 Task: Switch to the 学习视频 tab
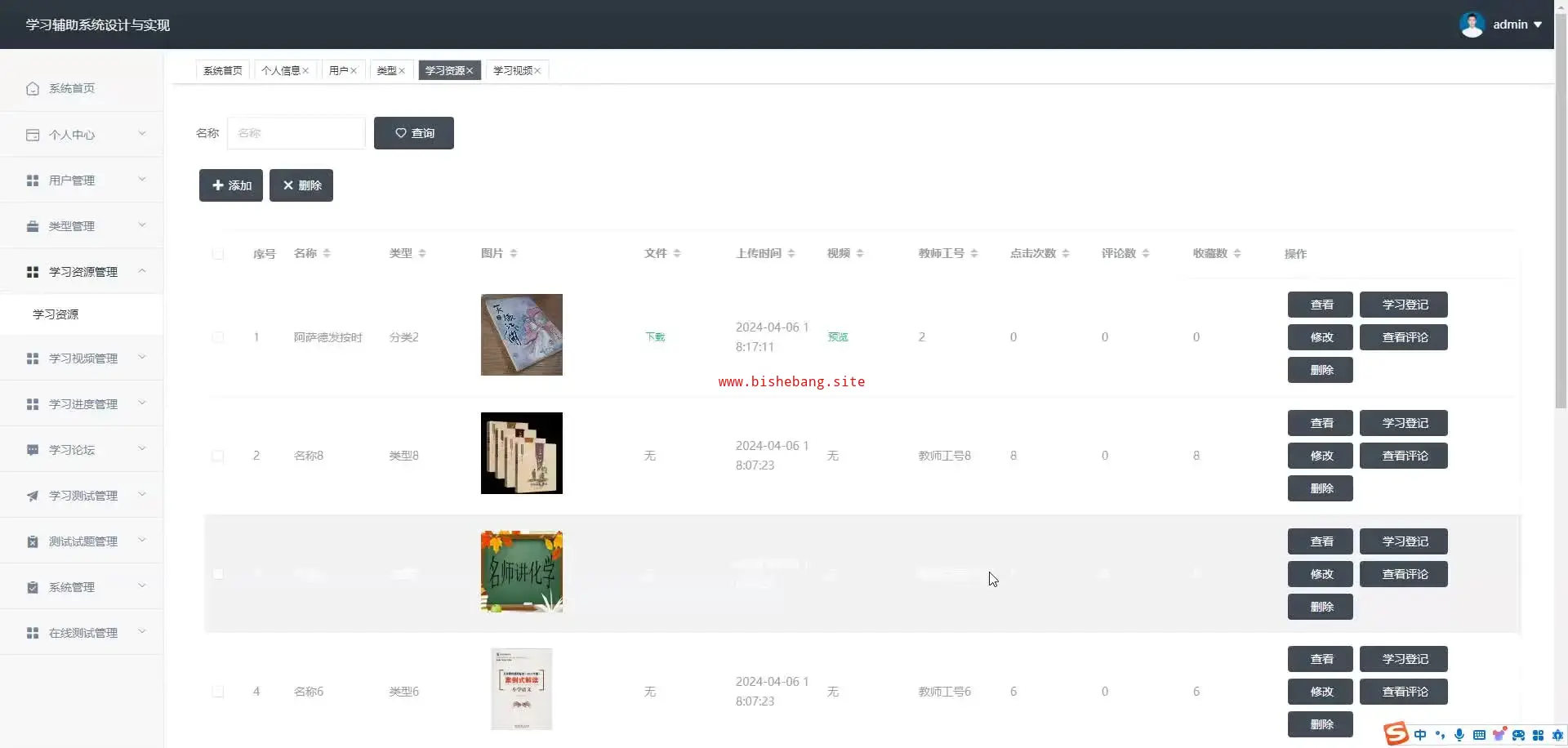pos(512,71)
